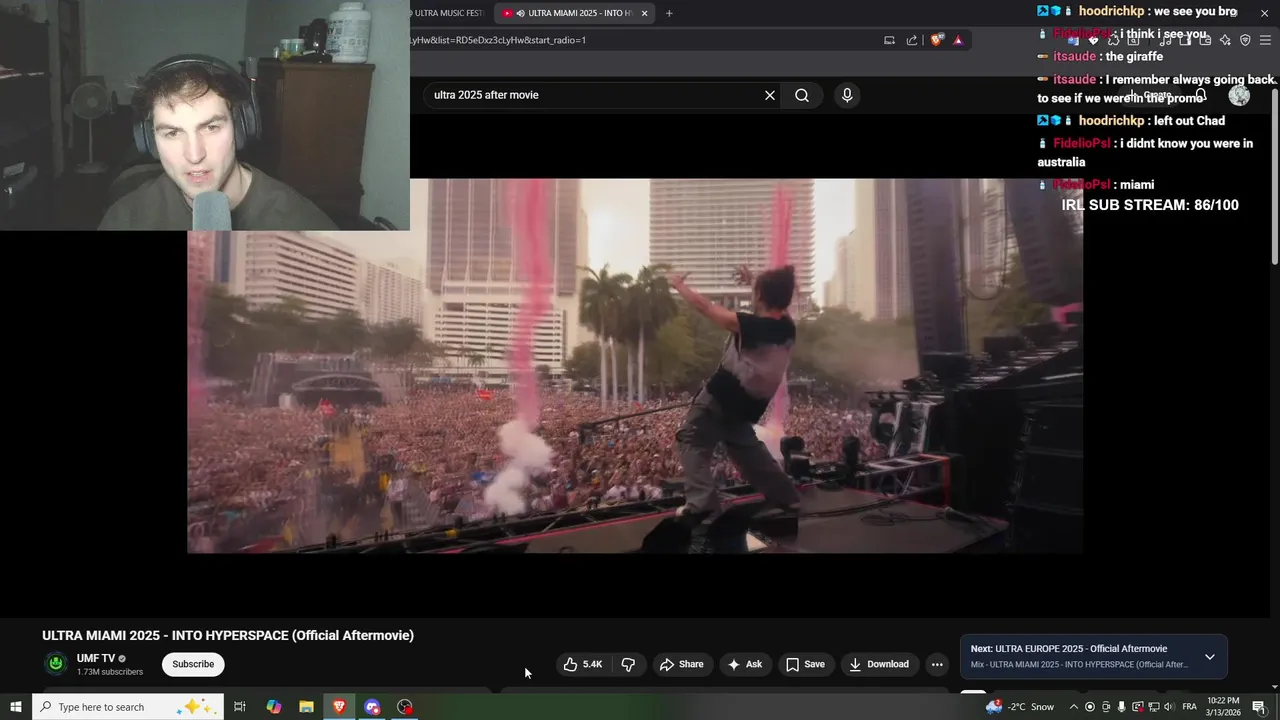The image size is (1280, 720).
Task: Open the weather widget showing -2°C Snow
Action: (1020, 707)
